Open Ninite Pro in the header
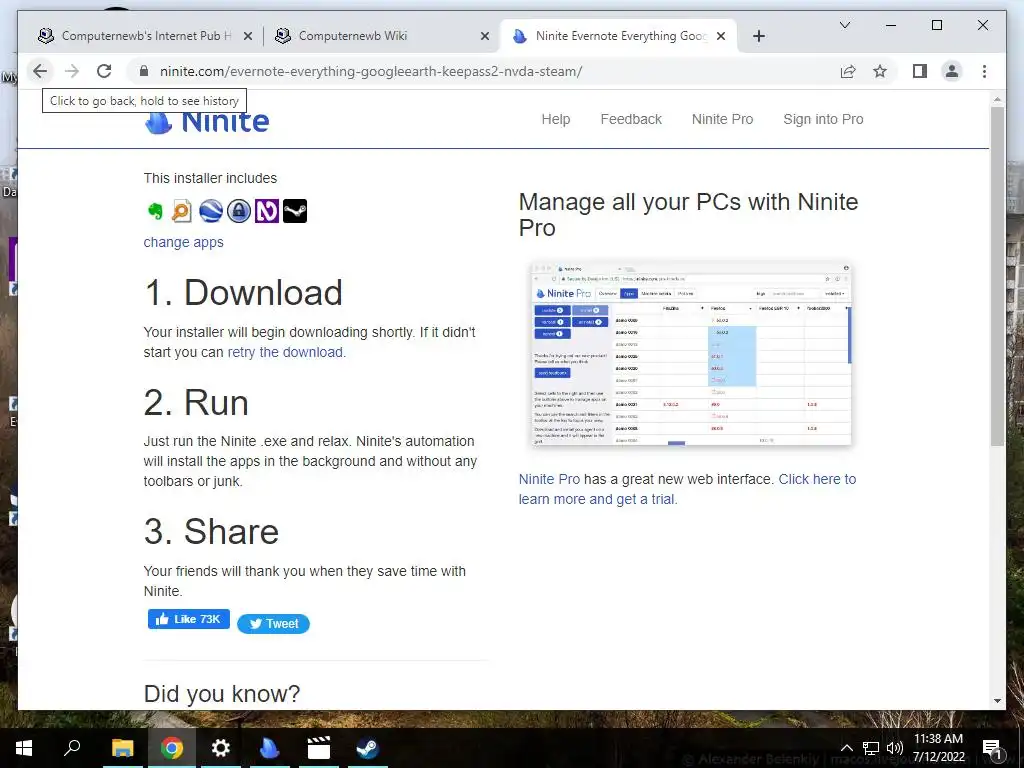The width and height of the screenshot is (1024, 768). click(722, 119)
